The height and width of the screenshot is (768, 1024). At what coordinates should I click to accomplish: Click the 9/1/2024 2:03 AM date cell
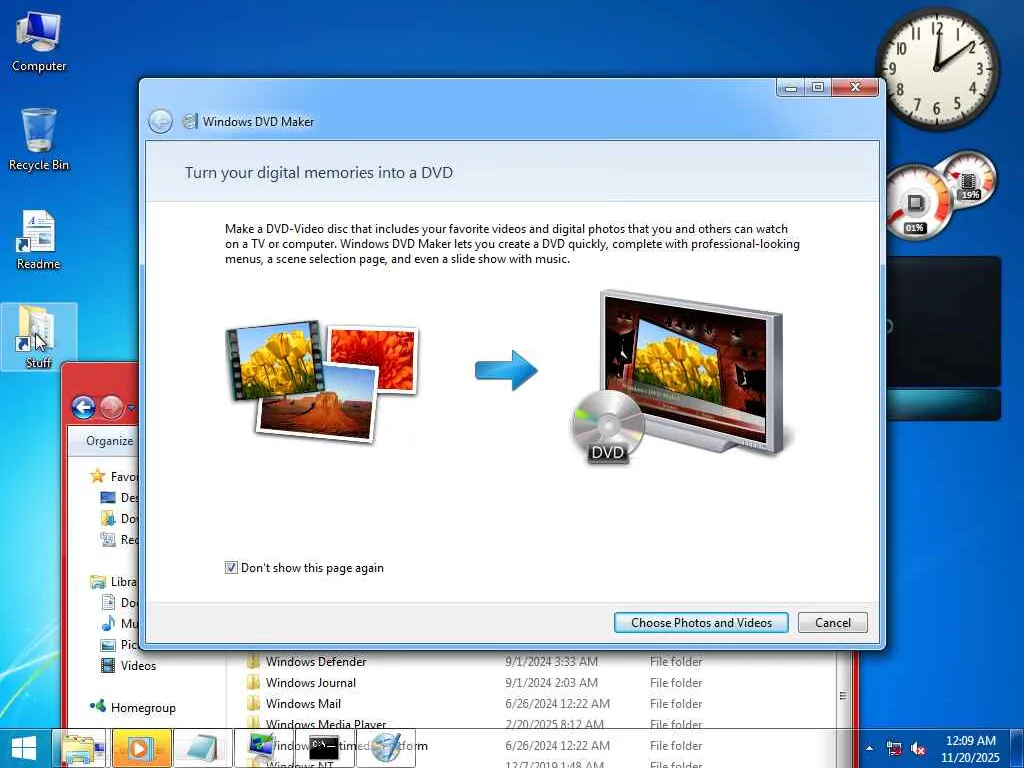point(551,682)
